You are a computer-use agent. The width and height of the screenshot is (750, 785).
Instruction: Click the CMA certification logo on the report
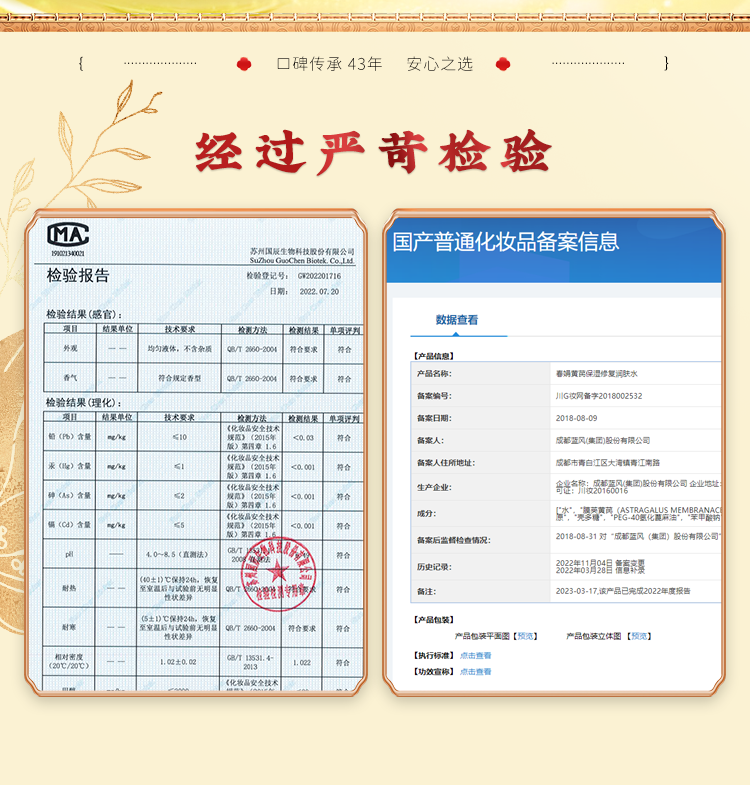[x=68, y=234]
